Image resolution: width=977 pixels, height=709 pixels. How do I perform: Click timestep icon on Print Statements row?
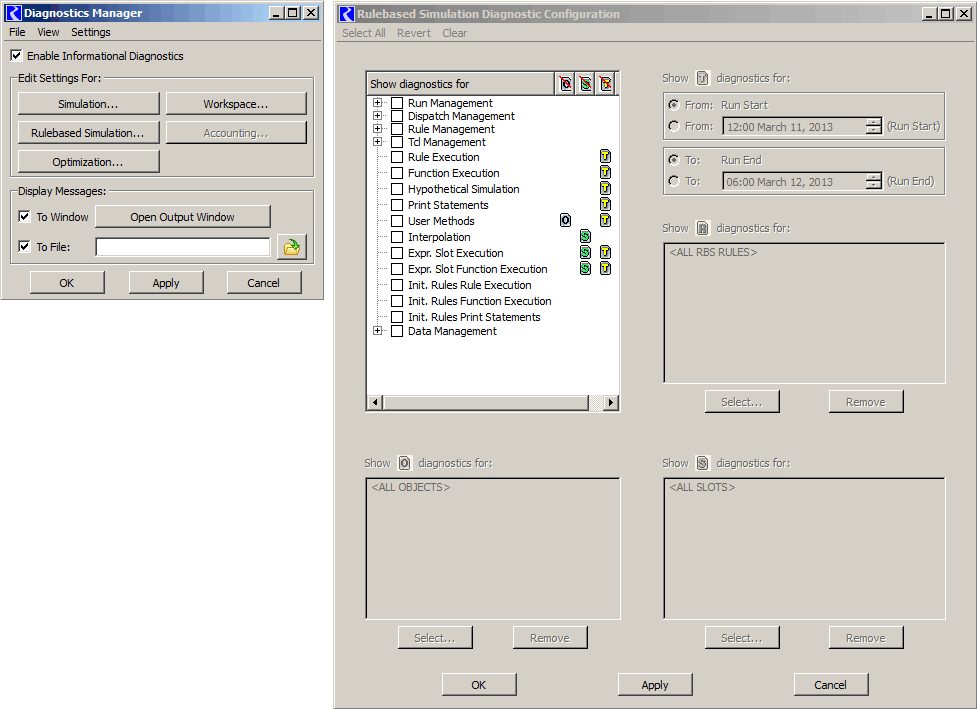pyautogui.click(x=605, y=204)
